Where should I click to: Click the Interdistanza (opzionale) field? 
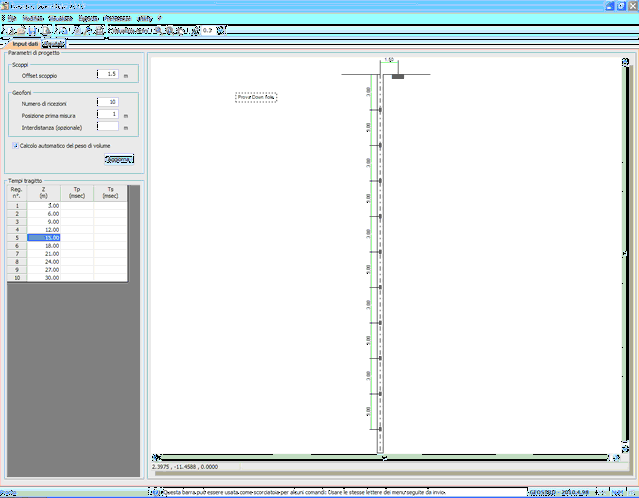pos(108,126)
